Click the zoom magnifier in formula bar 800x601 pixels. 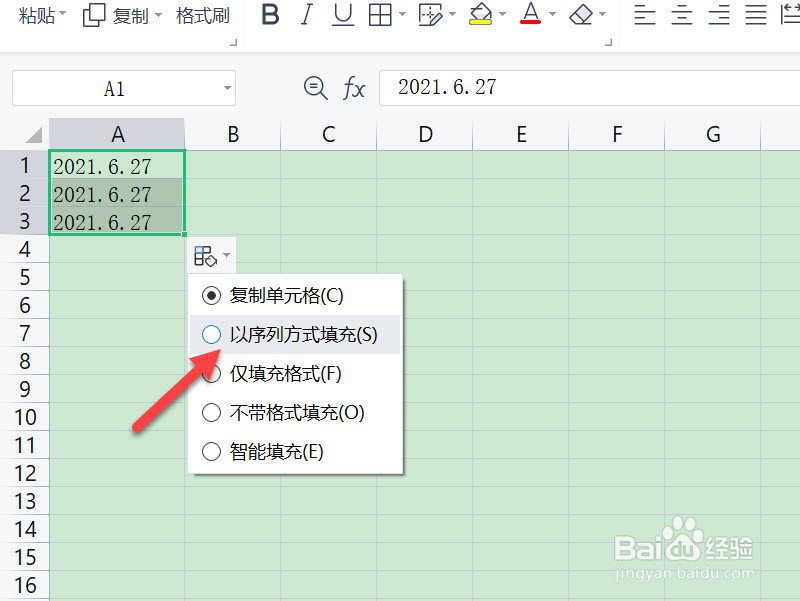click(315, 88)
